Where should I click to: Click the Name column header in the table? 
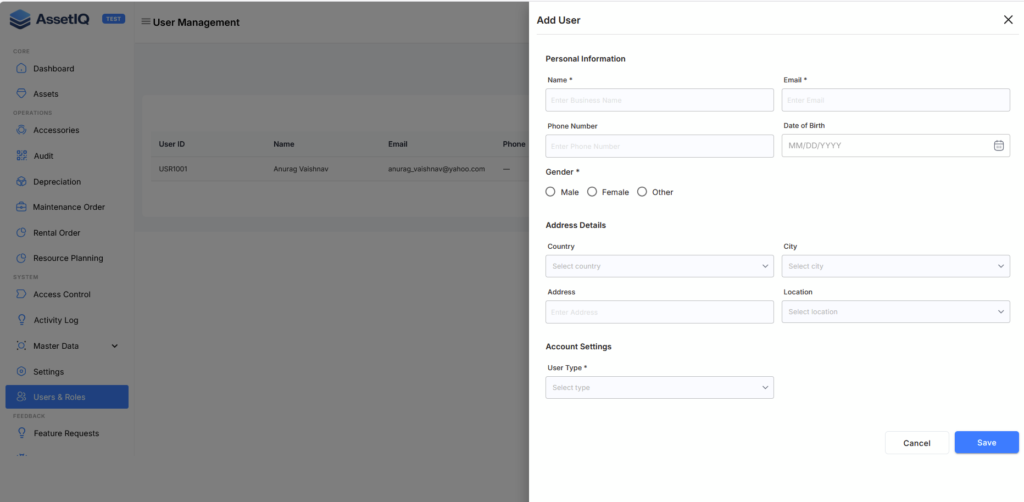pos(284,144)
